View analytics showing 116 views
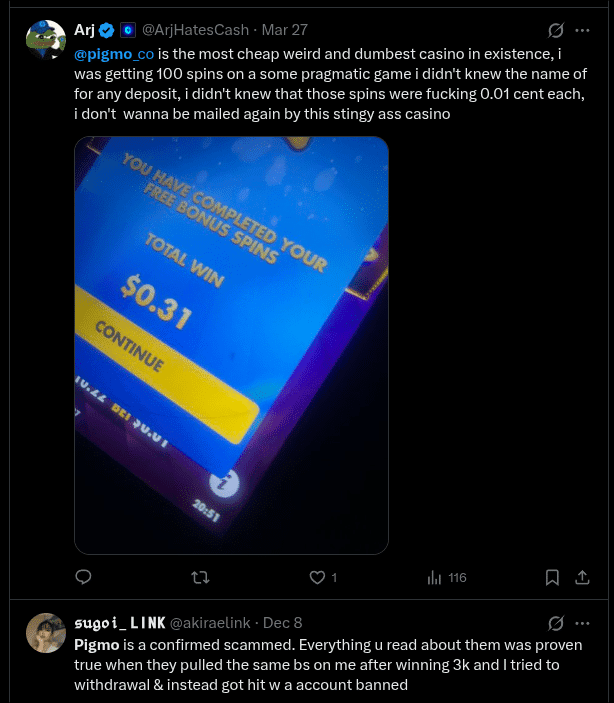 pyautogui.click(x=447, y=577)
